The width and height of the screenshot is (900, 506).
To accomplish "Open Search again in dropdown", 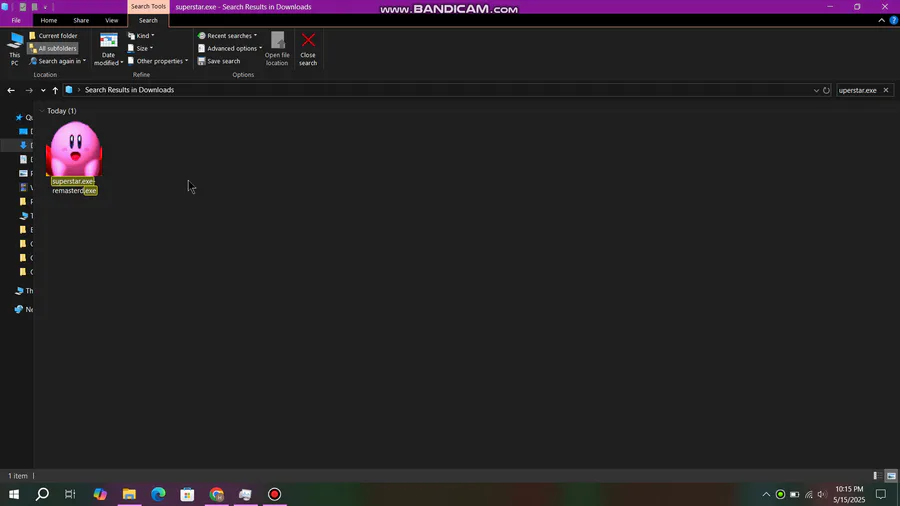I will (58, 61).
